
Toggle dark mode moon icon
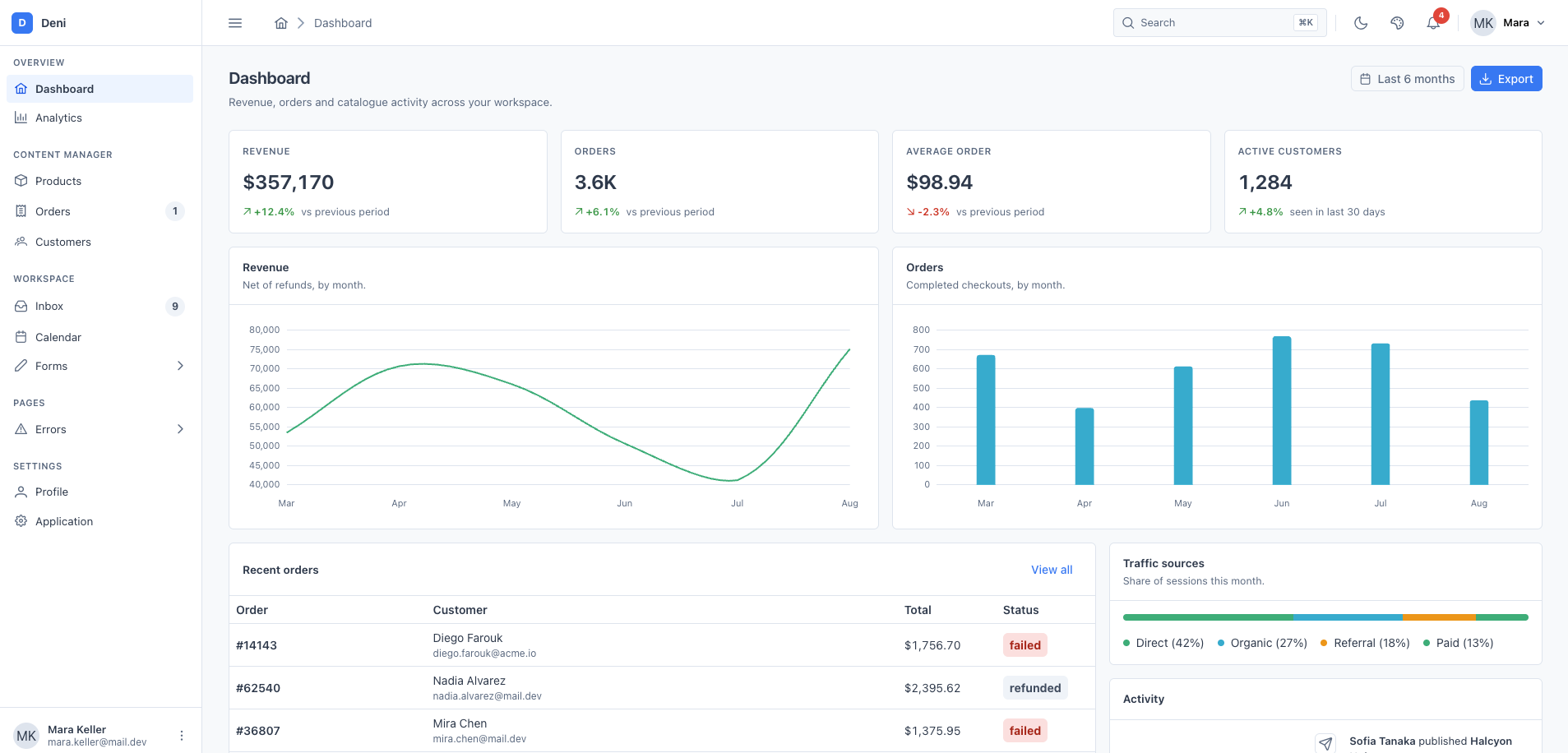coord(1361,23)
